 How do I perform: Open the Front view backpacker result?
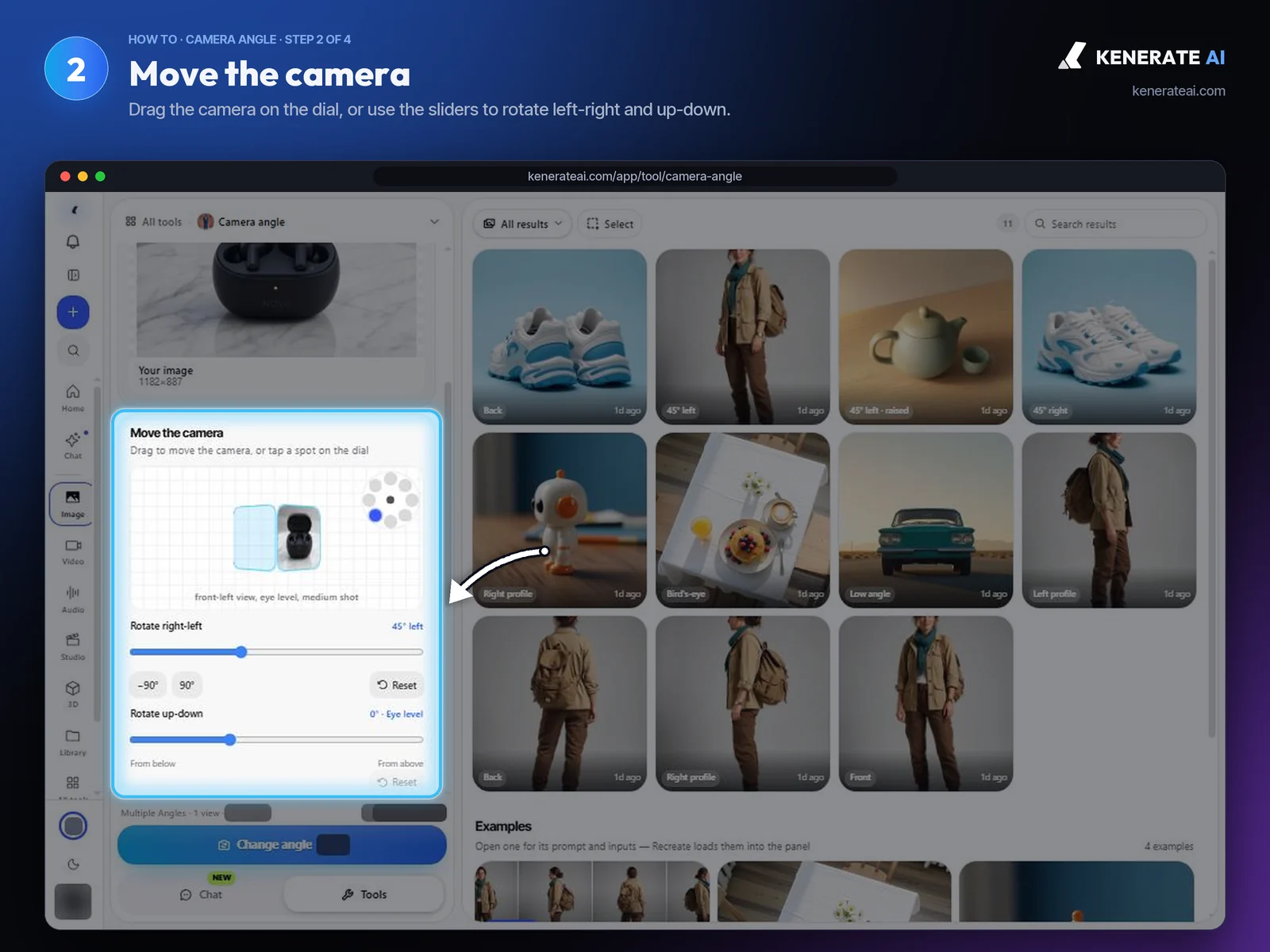click(926, 704)
